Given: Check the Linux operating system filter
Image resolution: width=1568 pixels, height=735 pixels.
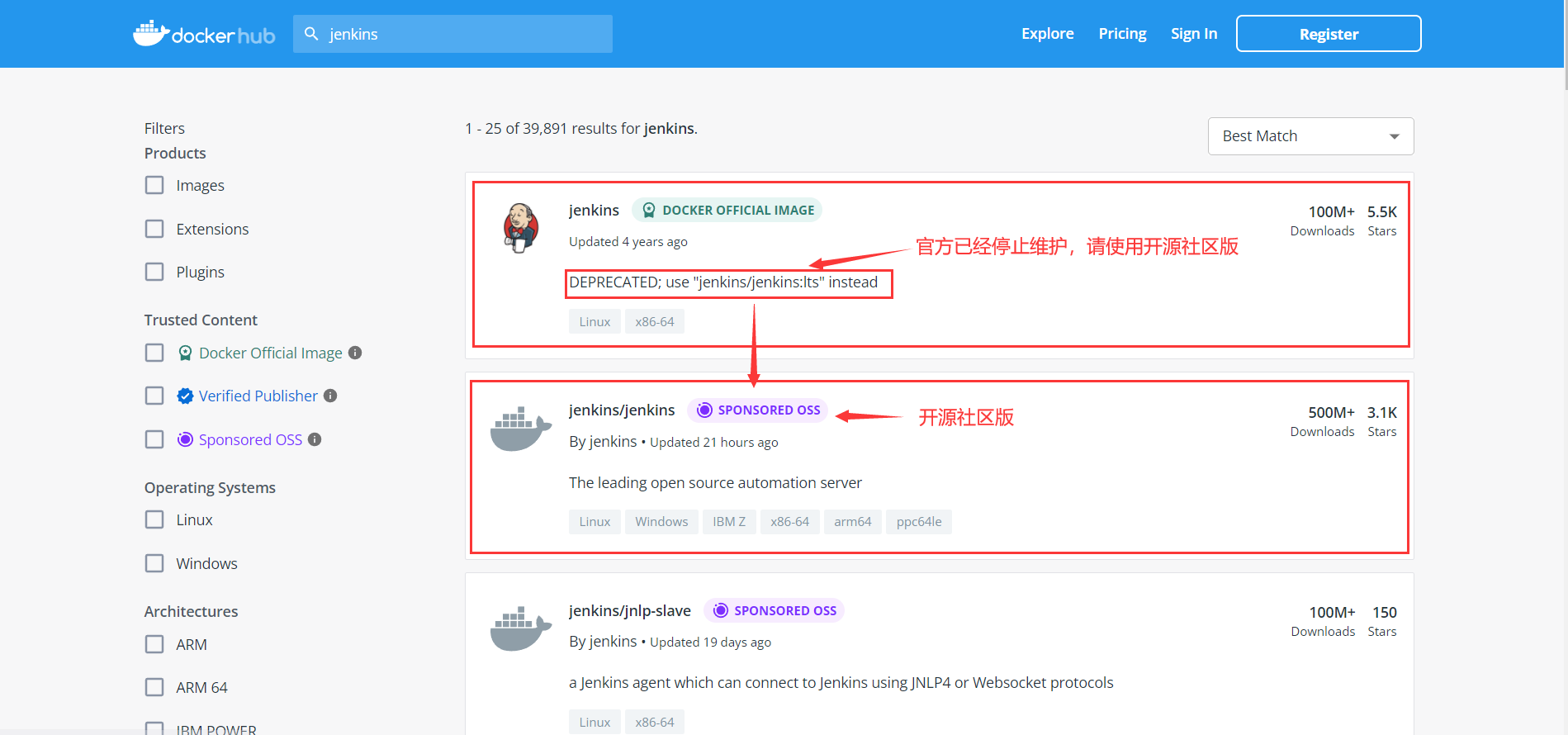Looking at the screenshot, I should coord(154,519).
